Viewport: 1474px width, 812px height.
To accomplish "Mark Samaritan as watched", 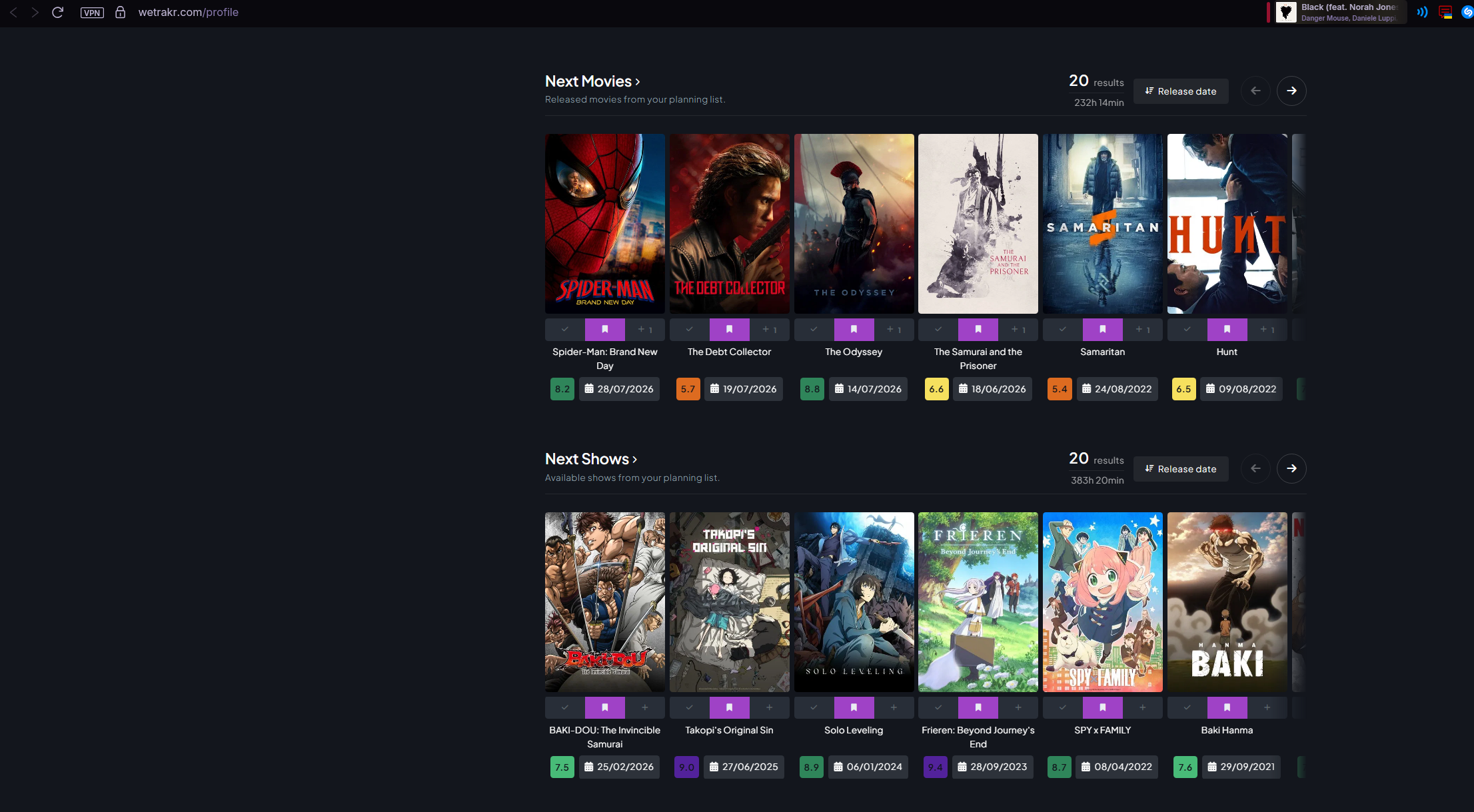I will click(1063, 329).
